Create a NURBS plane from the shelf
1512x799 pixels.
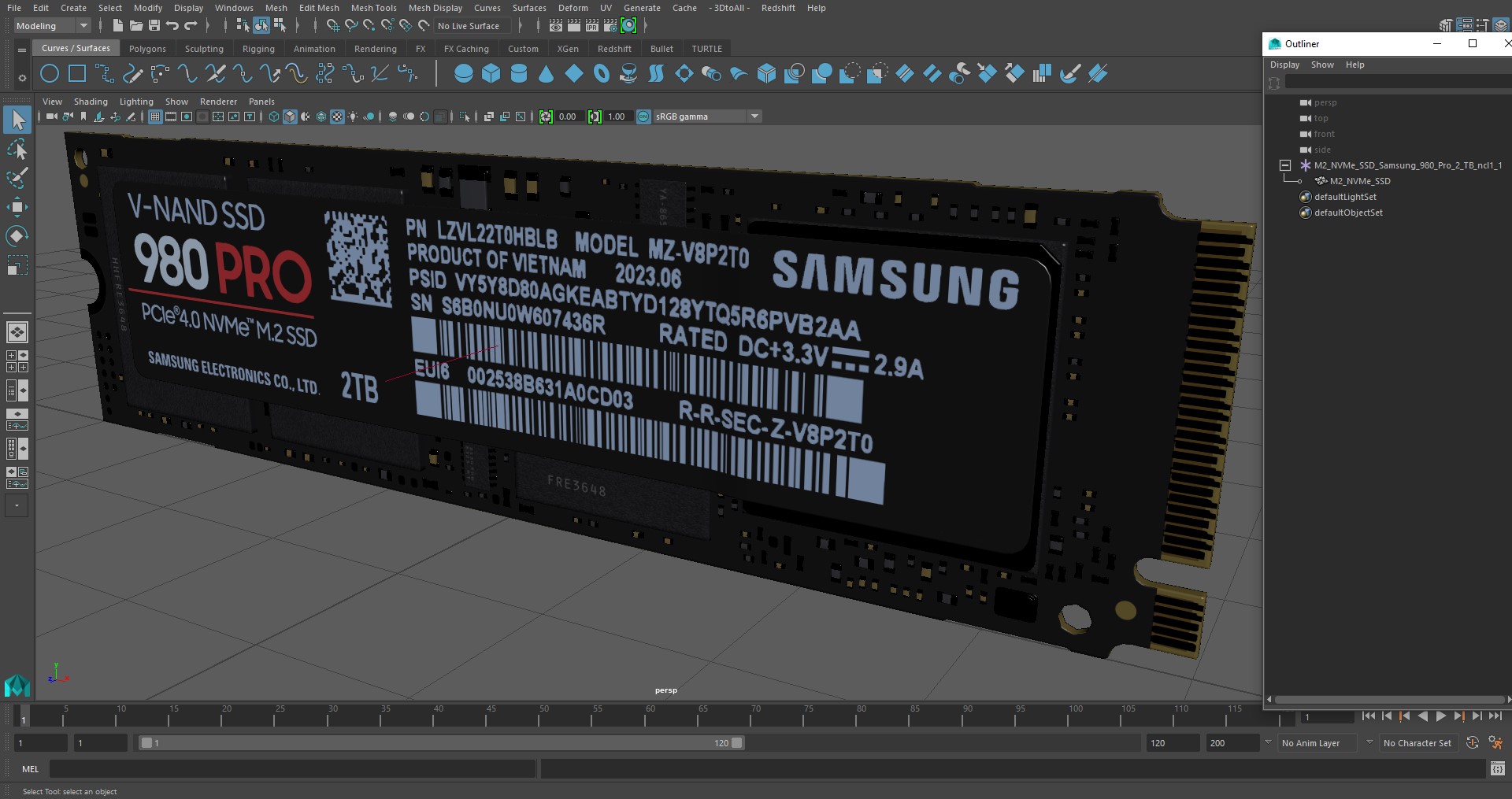tap(574, 74)
